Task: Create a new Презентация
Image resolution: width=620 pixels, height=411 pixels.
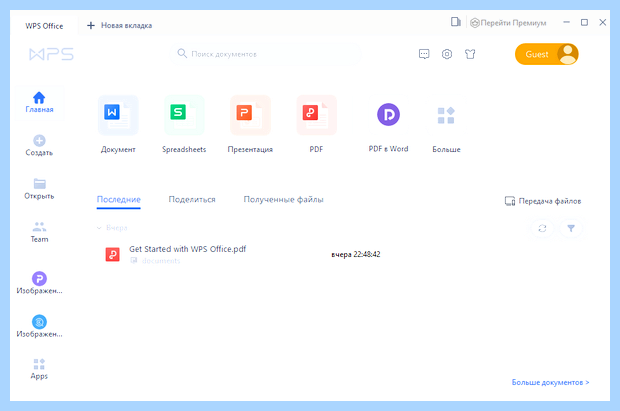Action: click(250, 124)
